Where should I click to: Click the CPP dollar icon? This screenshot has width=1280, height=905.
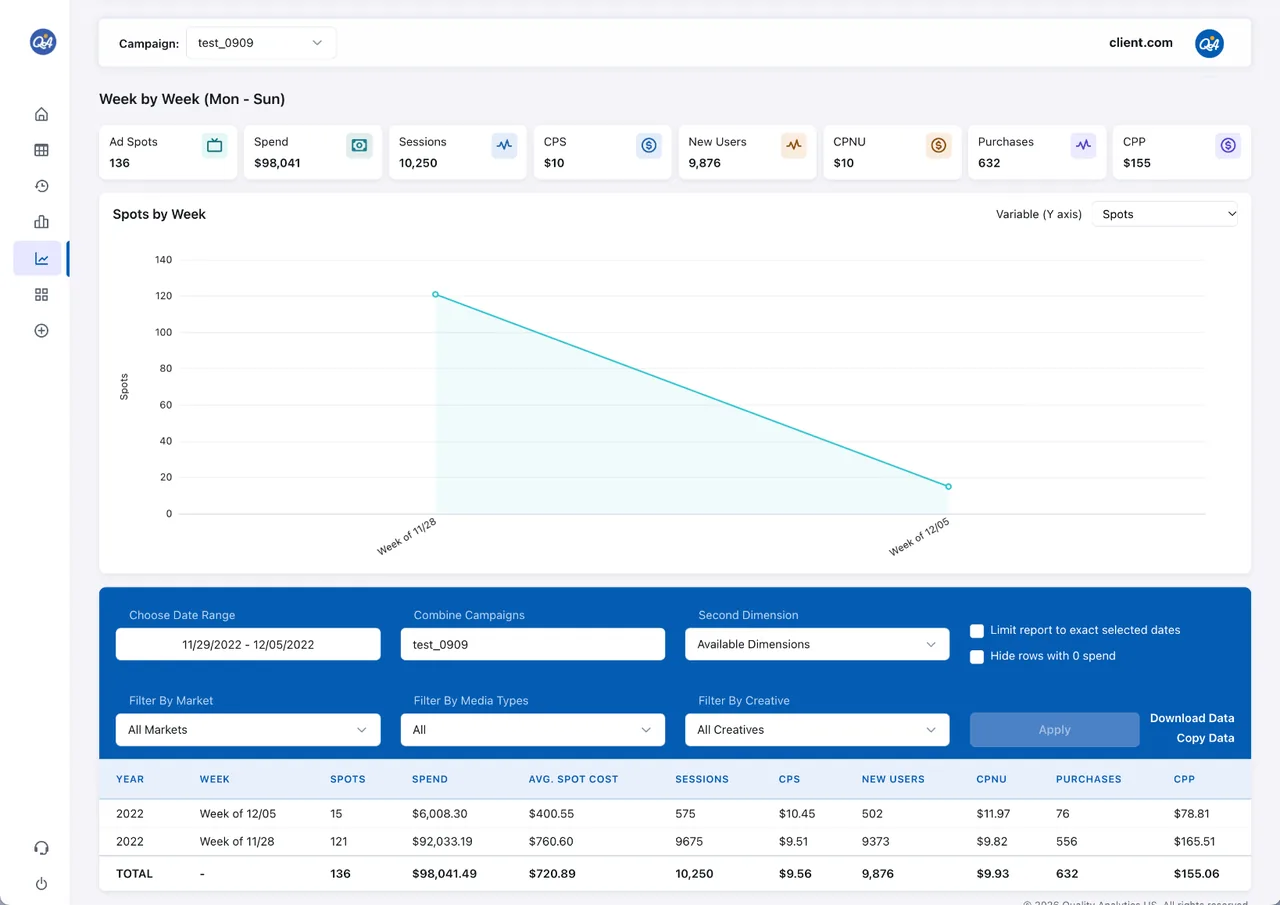(1228, 146)
